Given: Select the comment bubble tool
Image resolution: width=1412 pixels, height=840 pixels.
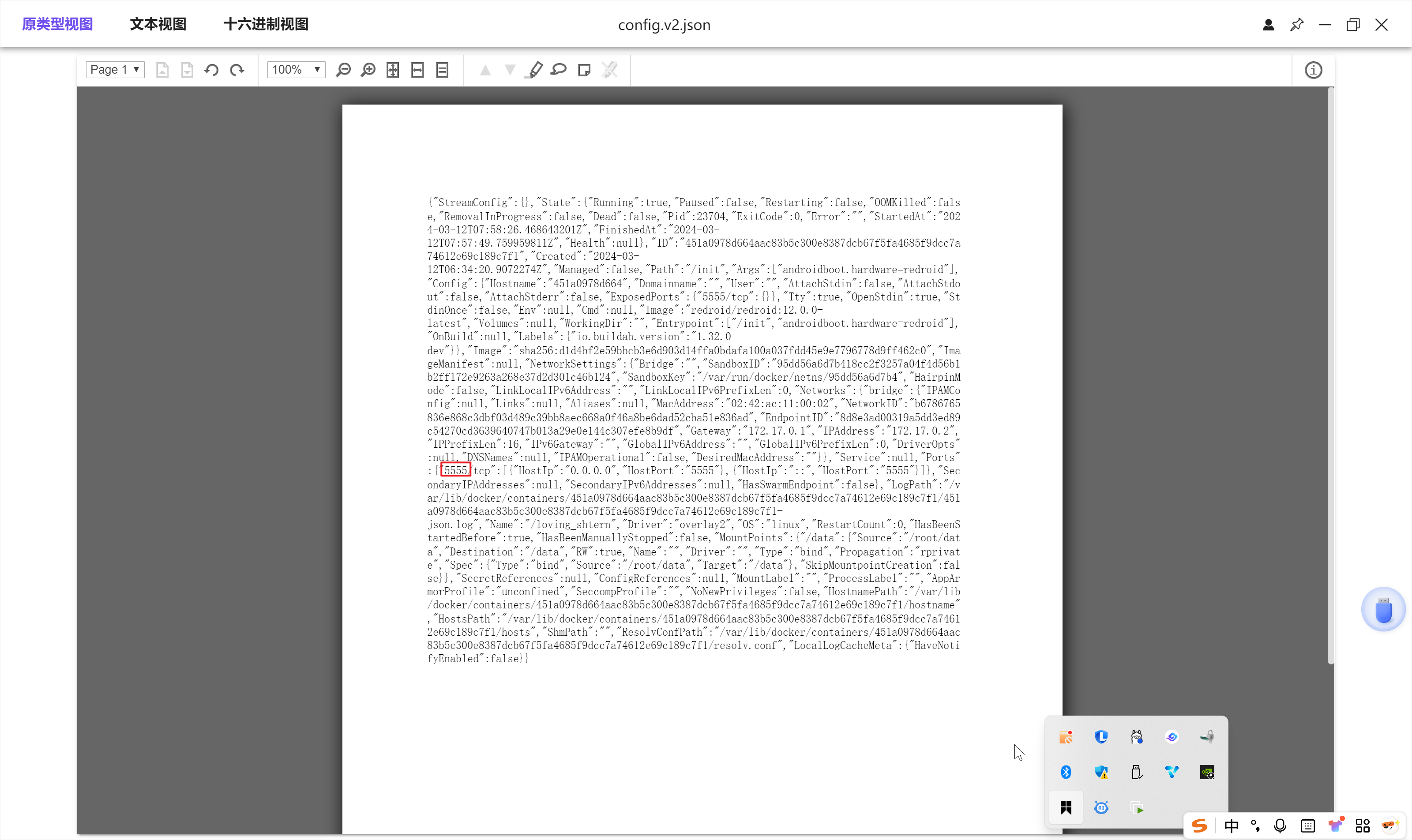Looking at the screenshot, I should tap(559, 70).
